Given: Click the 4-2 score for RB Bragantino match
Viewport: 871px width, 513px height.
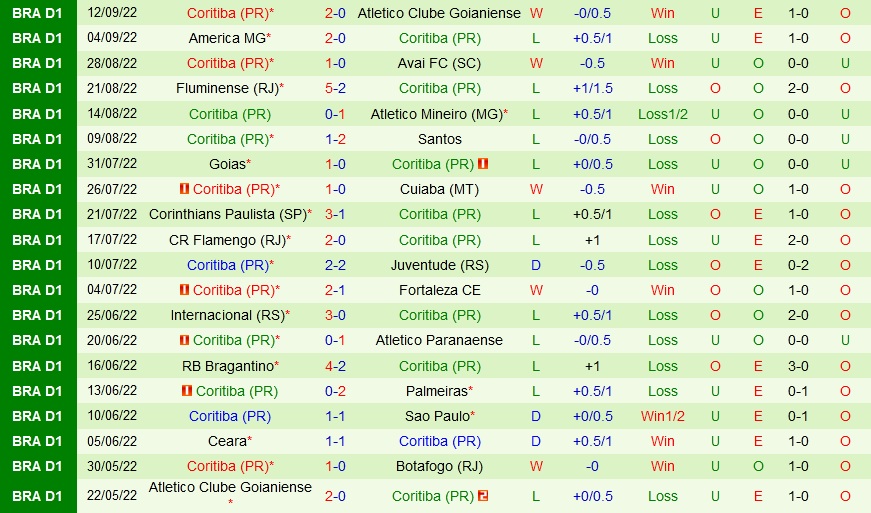Looking at the screenshot, I should click(x=335, y=366).
